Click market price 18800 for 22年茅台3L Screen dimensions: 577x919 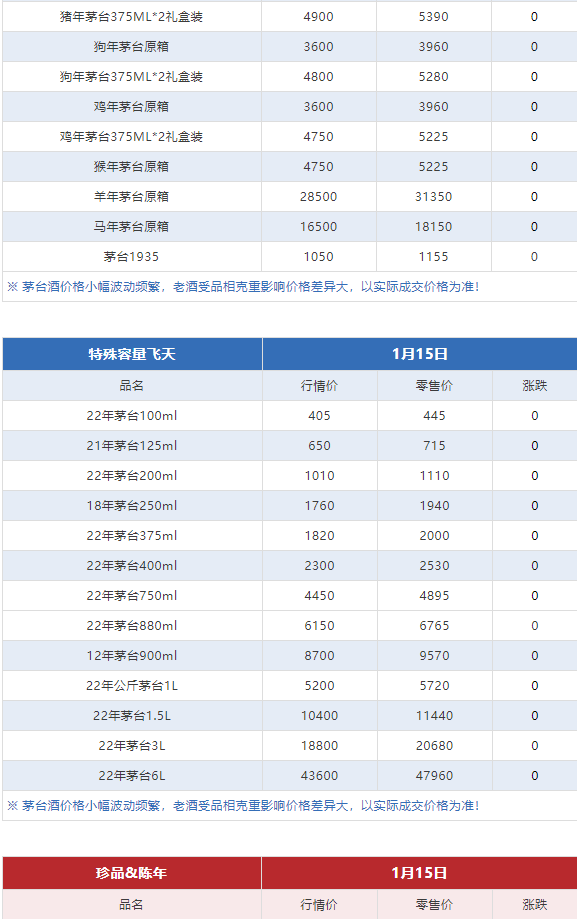tap(320, 746)
